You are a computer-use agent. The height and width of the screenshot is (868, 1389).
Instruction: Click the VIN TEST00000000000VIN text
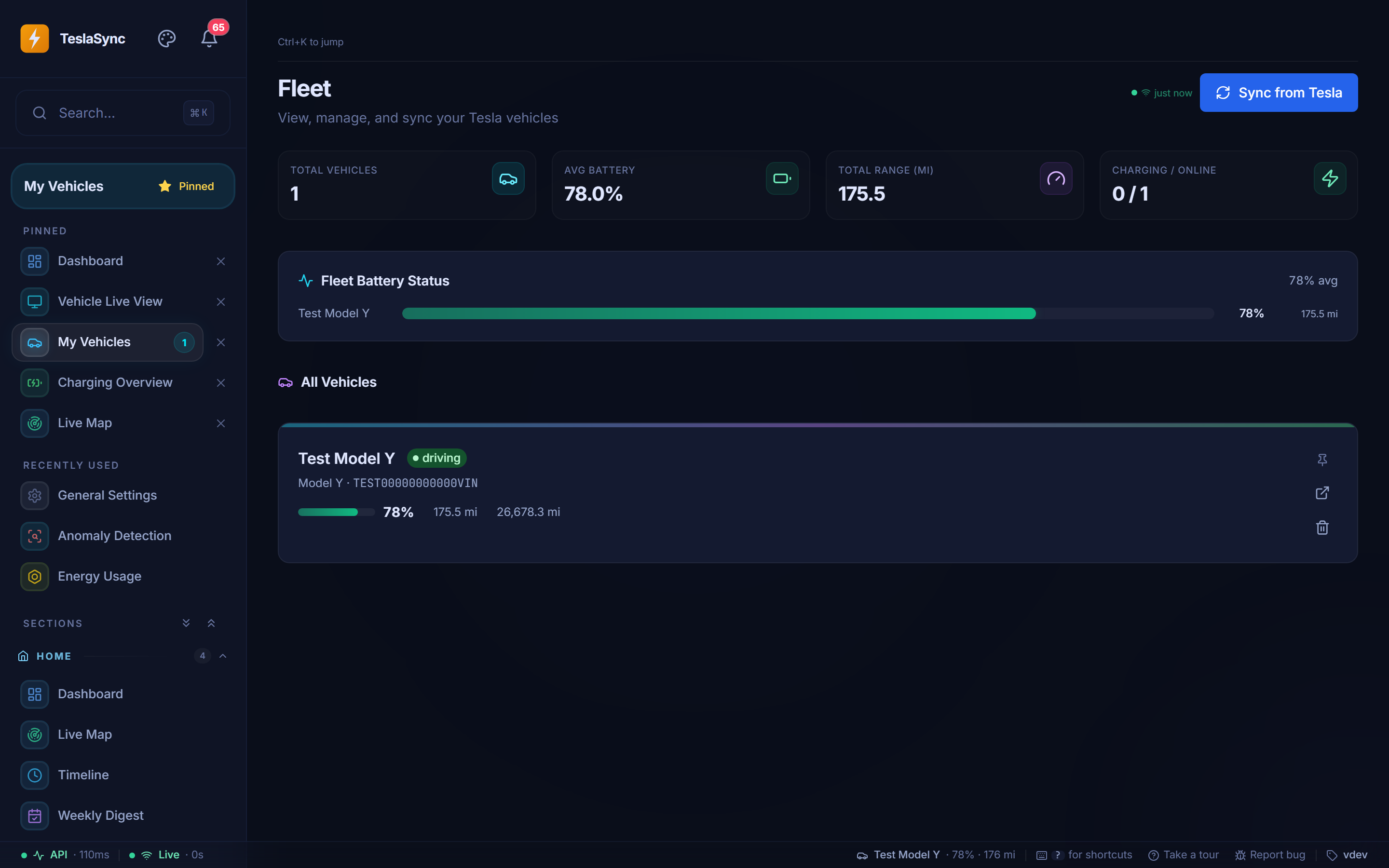pyautogui.click(x=415, y=483)
